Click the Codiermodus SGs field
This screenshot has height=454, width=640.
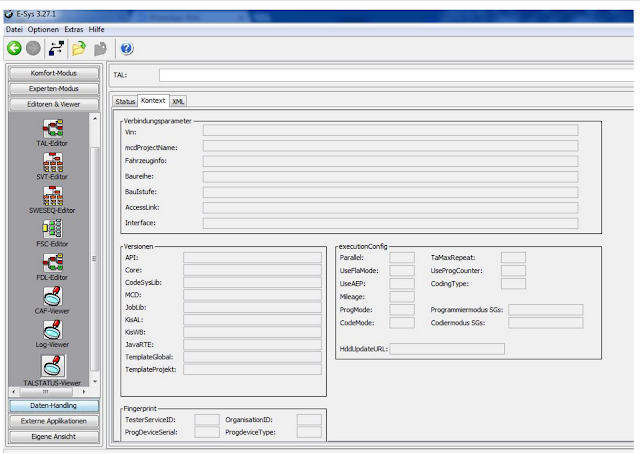pos(546,323)
